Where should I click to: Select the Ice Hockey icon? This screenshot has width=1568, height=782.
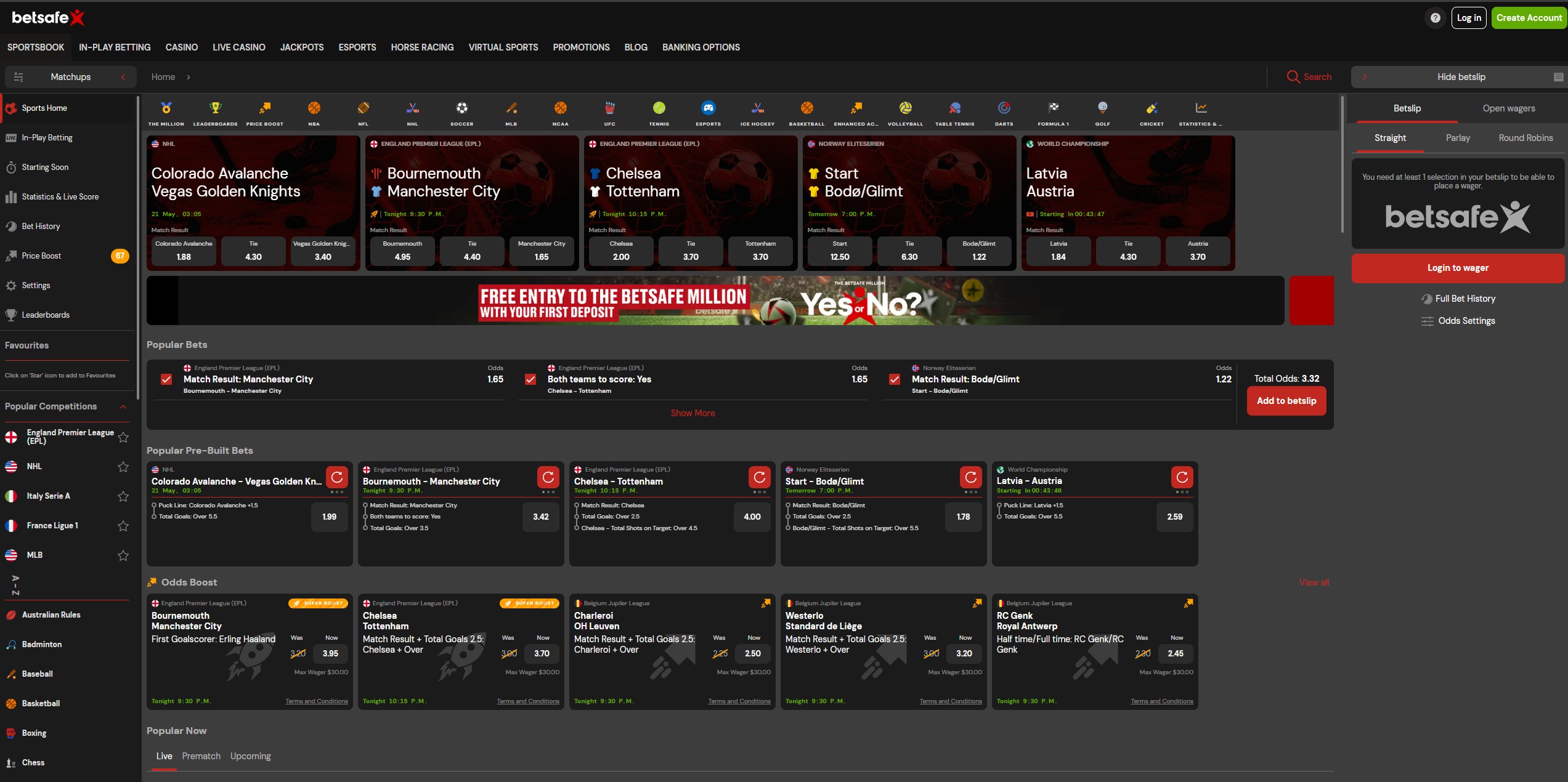(758, 108)
